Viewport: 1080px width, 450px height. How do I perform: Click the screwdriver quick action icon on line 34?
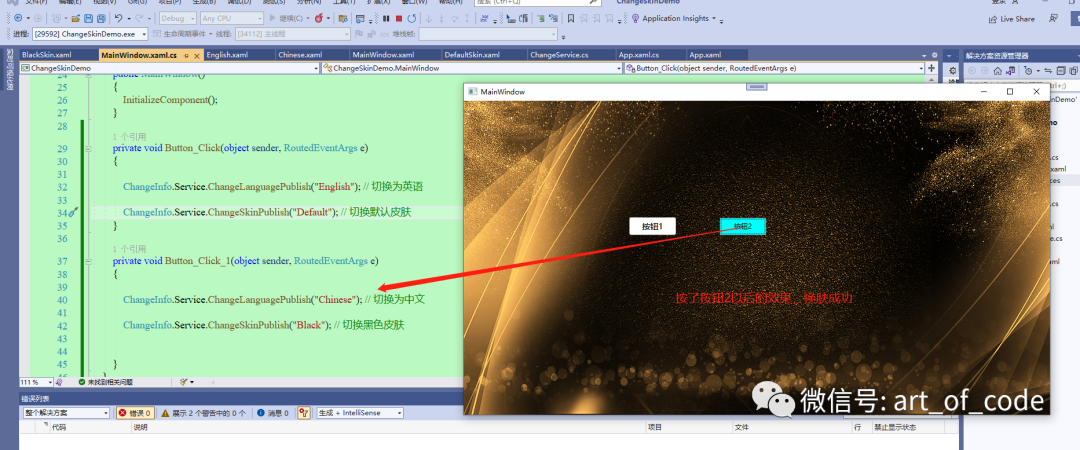click(x=73, y=212)
